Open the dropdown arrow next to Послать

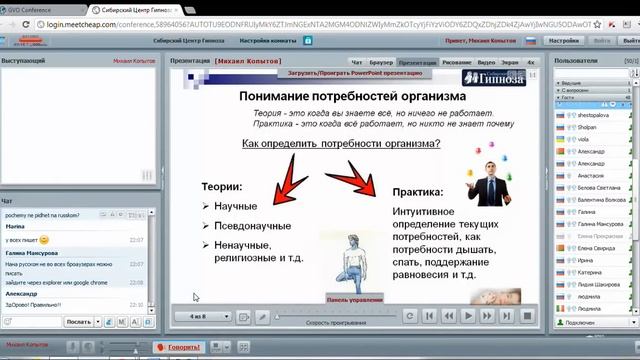point(98,322)
